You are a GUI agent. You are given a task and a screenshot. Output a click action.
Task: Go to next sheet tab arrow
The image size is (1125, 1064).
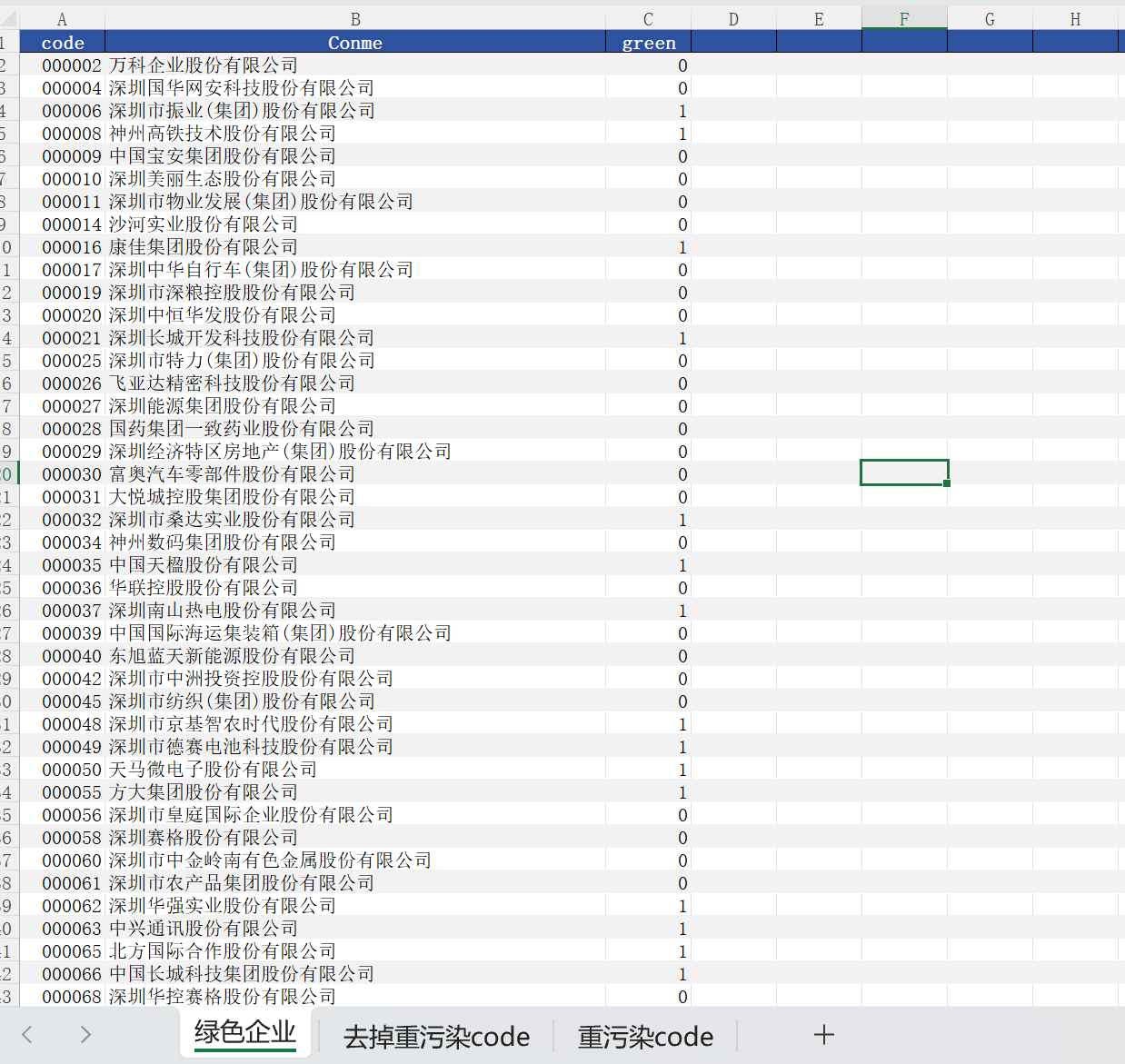tap(85, 1034)
